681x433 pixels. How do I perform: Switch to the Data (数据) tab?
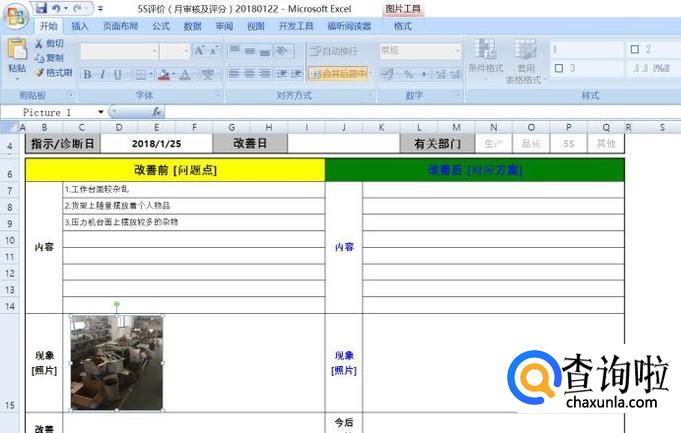pos(192,26)
